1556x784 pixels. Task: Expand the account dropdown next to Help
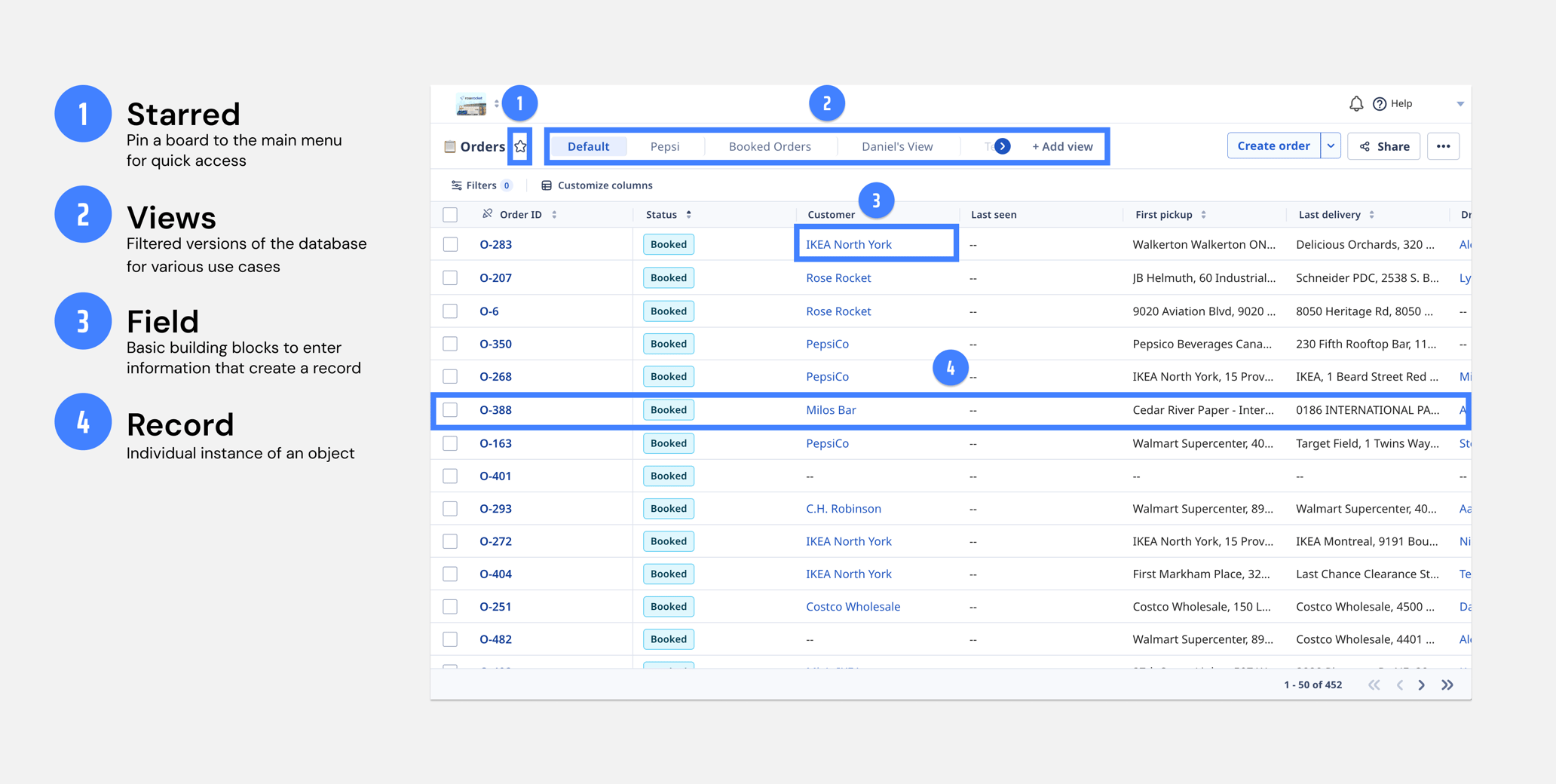(1460, 104)
